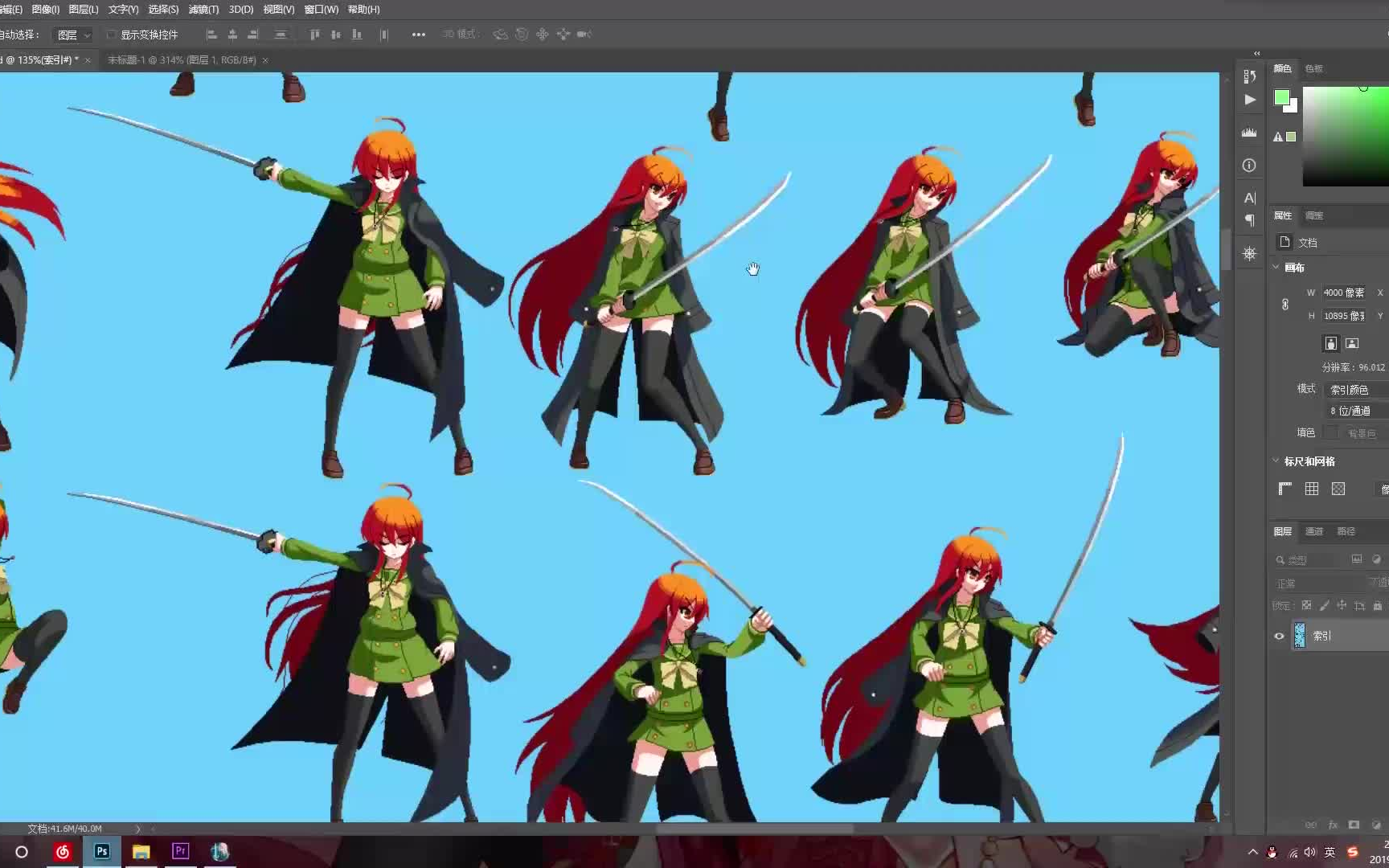Switch to the 通道 panel tab
Viewport: 1389px width, 868px height.
coord(1314,531)
